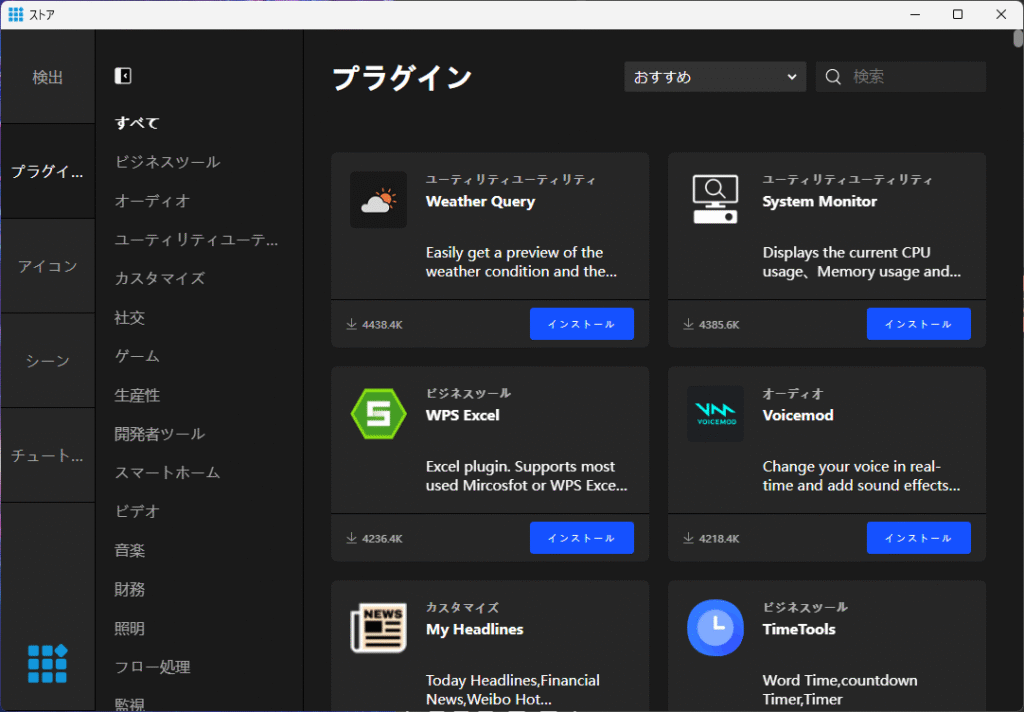The width and height of the screenshot is (1024, 712).
Task: Switch to the アイコン tab
Action: tap(48, 266)
